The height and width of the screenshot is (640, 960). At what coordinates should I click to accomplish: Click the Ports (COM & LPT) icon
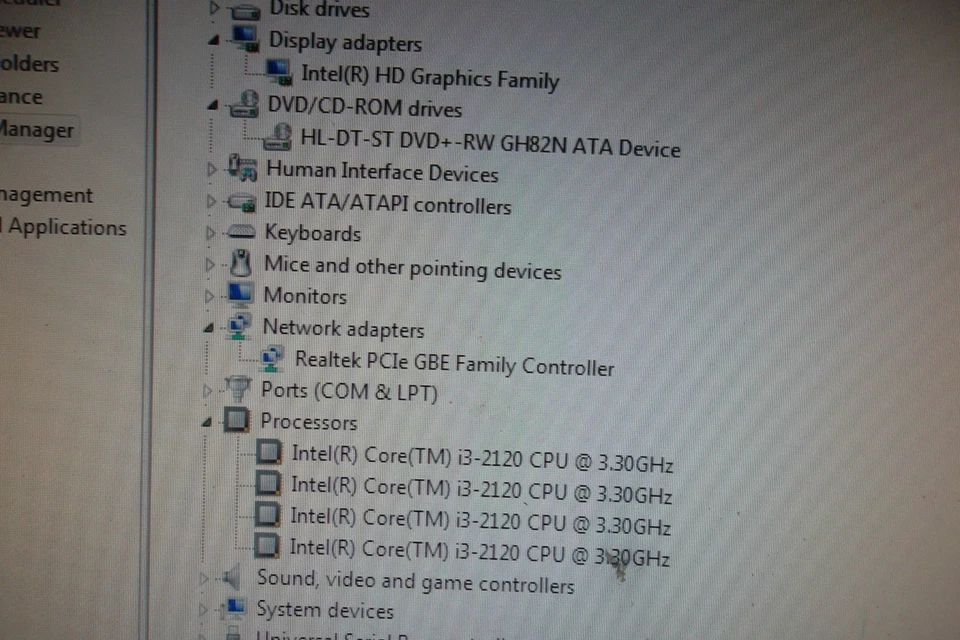(x=236, y=389)
